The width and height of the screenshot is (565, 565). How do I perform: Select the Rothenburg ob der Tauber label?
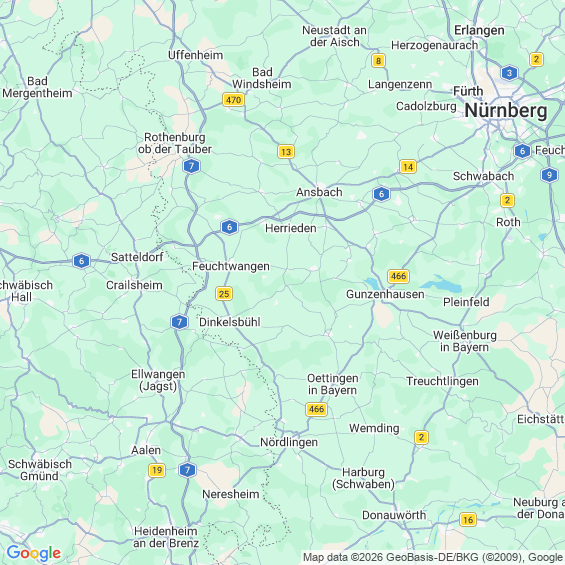[175, 143]
